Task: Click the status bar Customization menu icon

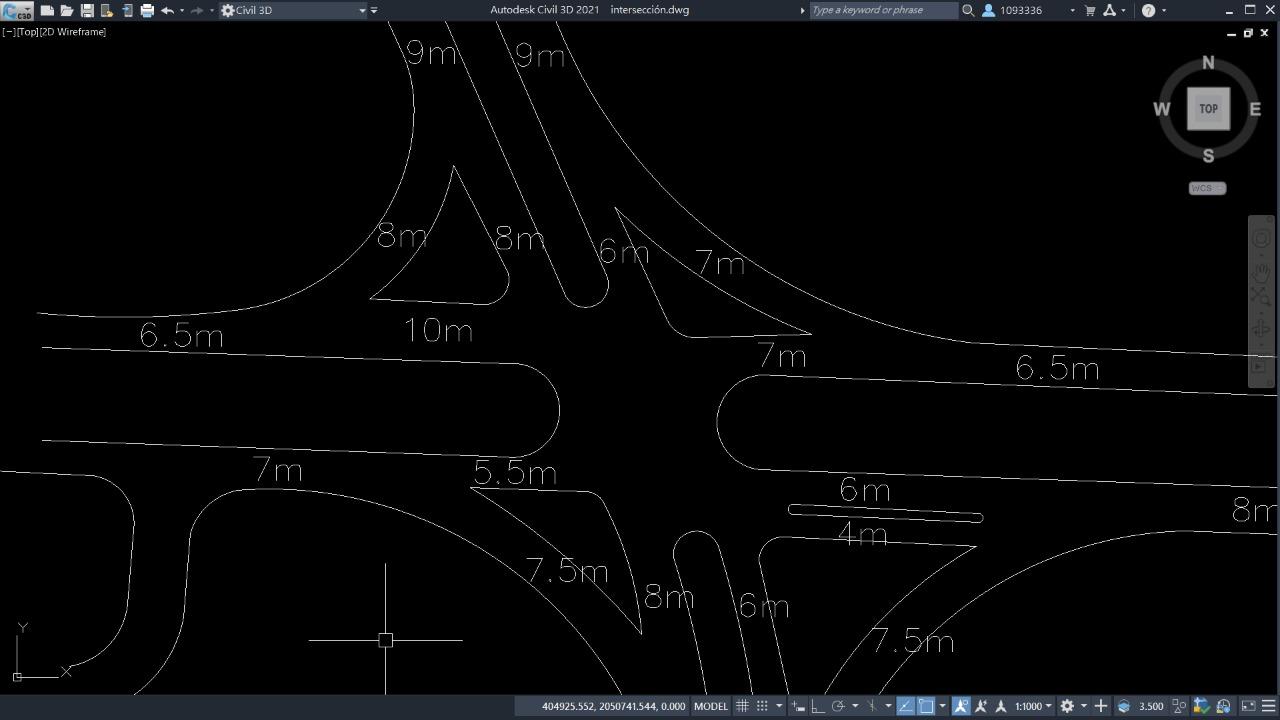Action: 1268,706
